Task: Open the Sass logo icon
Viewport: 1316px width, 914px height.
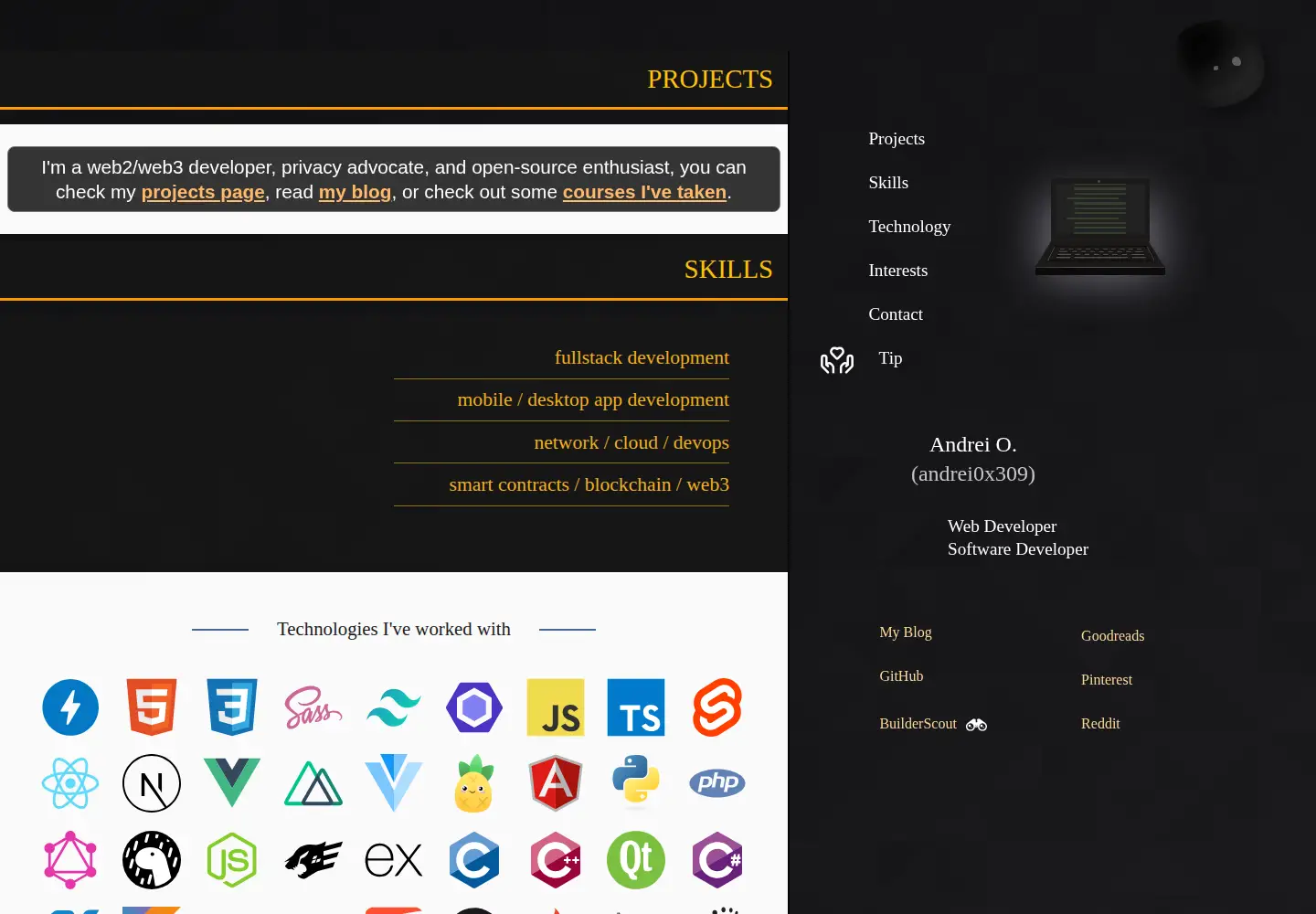Action: pos(313,707)
